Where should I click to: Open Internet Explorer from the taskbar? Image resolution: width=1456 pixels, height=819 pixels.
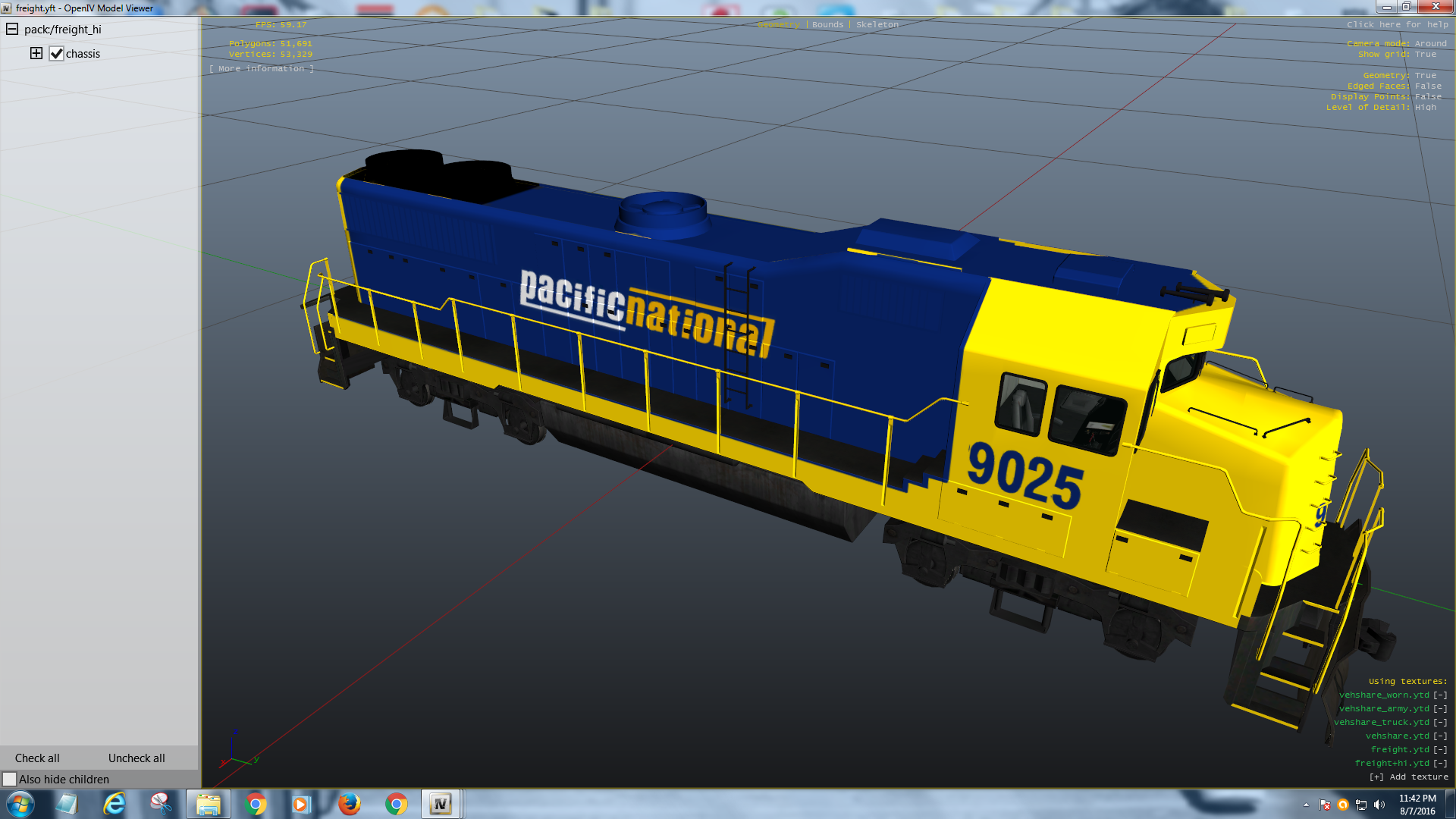(x=114, y=804)
